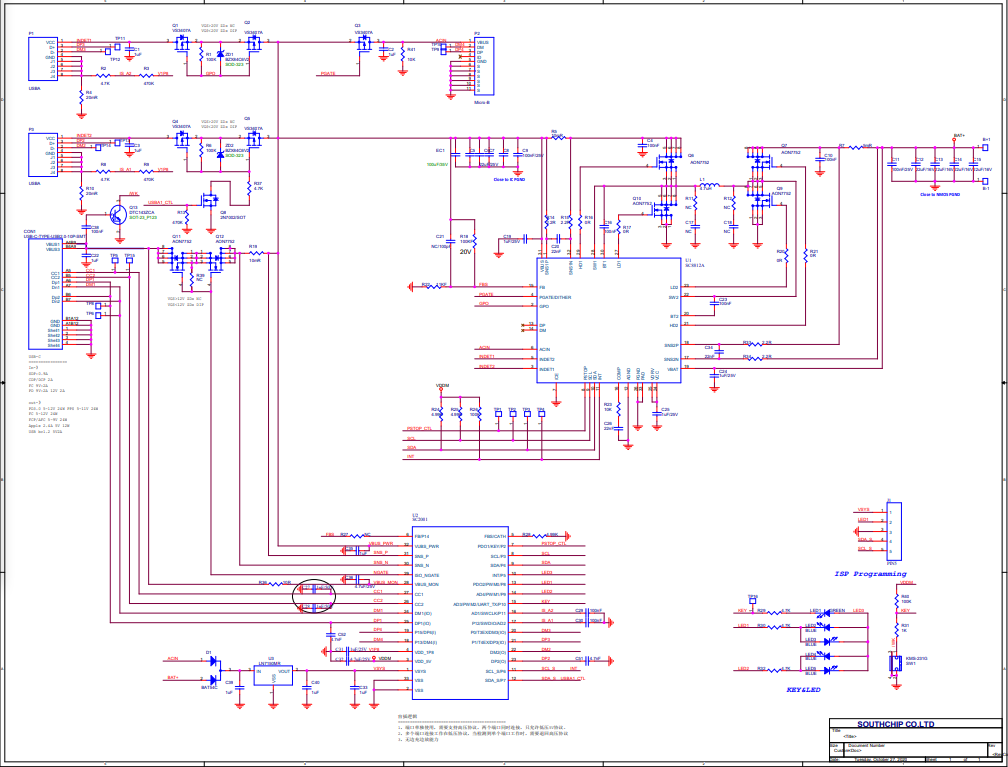Click the circled capacitors near CC1 and CC2
The height and width of the screenshot is (767, 1008).
314,597
